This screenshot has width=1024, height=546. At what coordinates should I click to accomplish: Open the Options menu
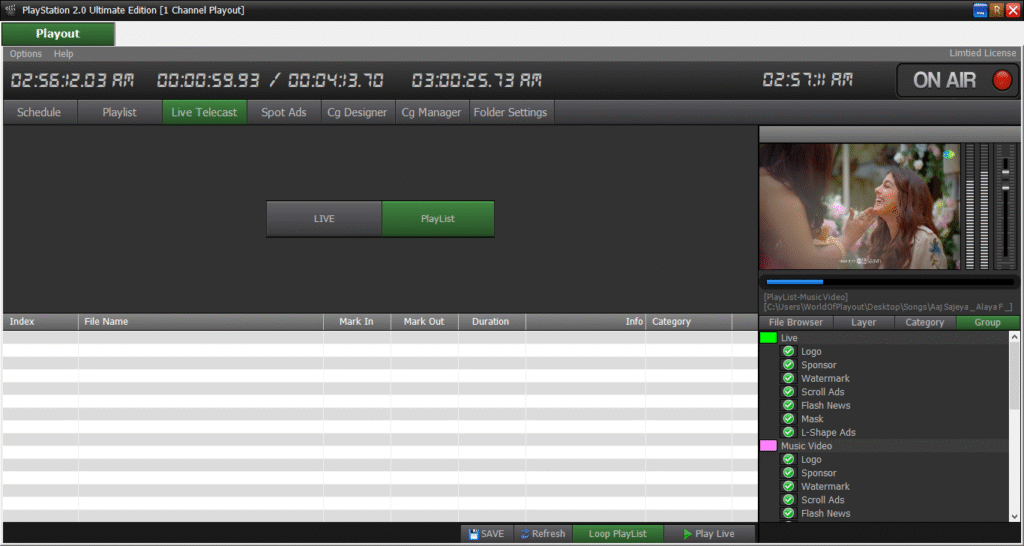coord(26,54)
